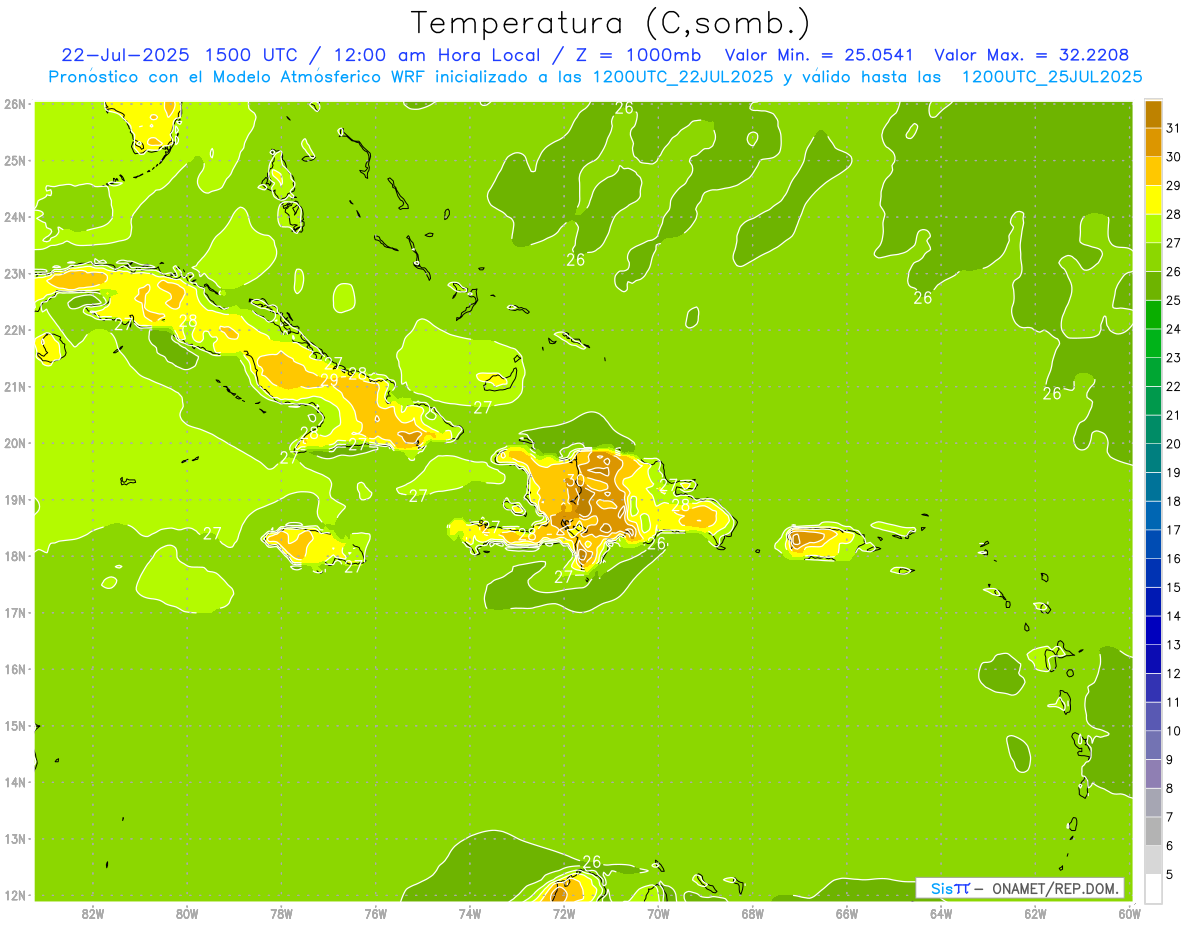Viewport: 1200px width, 927px height.
Task: Click legend scale value 12
Action: pyautogui.click(x=1174, y=673)
